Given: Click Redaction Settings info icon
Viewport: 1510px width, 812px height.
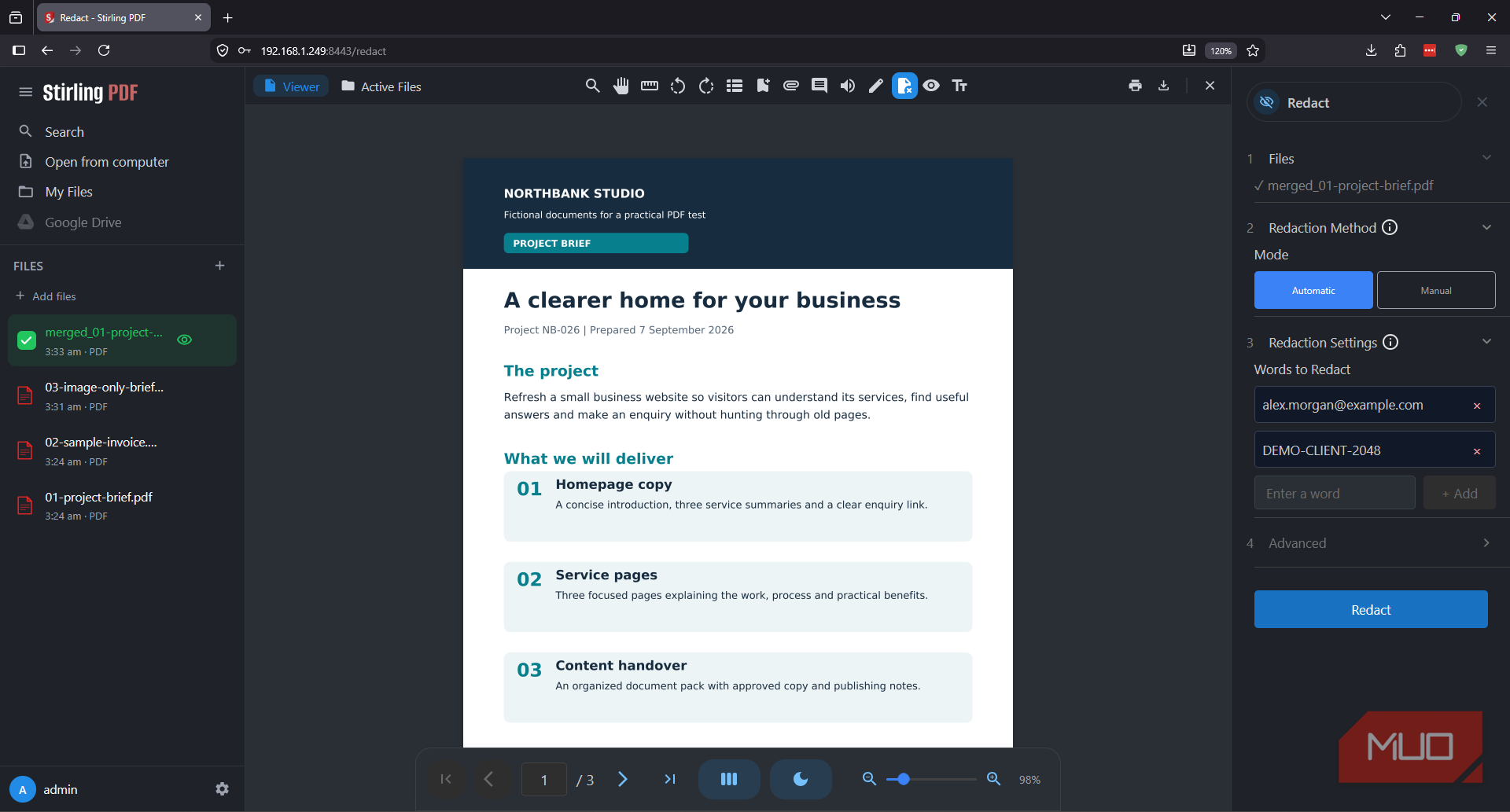Looking at the screenshot, I should click(x=1390, y=342).
